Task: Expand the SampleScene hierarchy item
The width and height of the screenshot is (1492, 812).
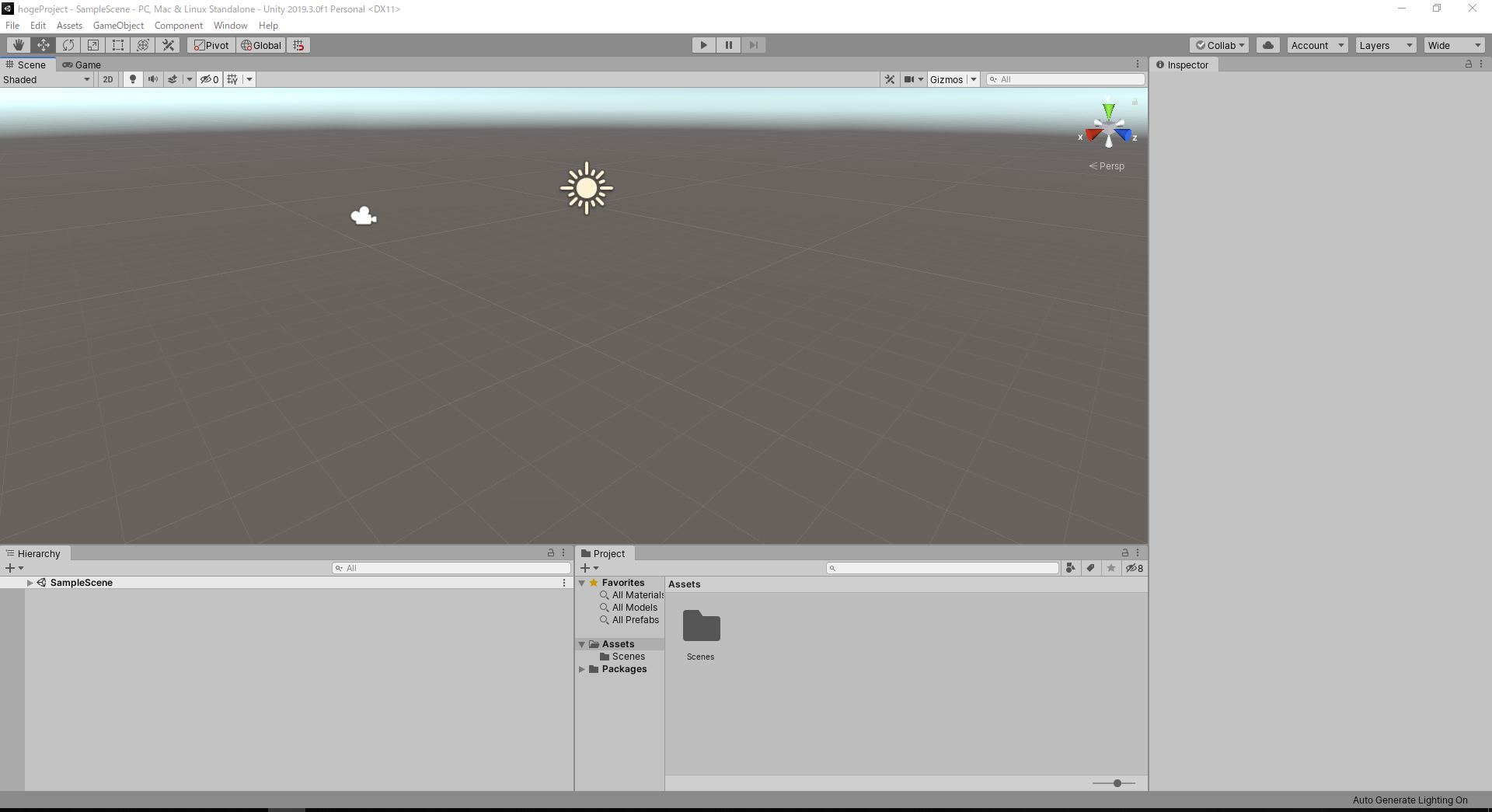Action: tap(30, 583)
